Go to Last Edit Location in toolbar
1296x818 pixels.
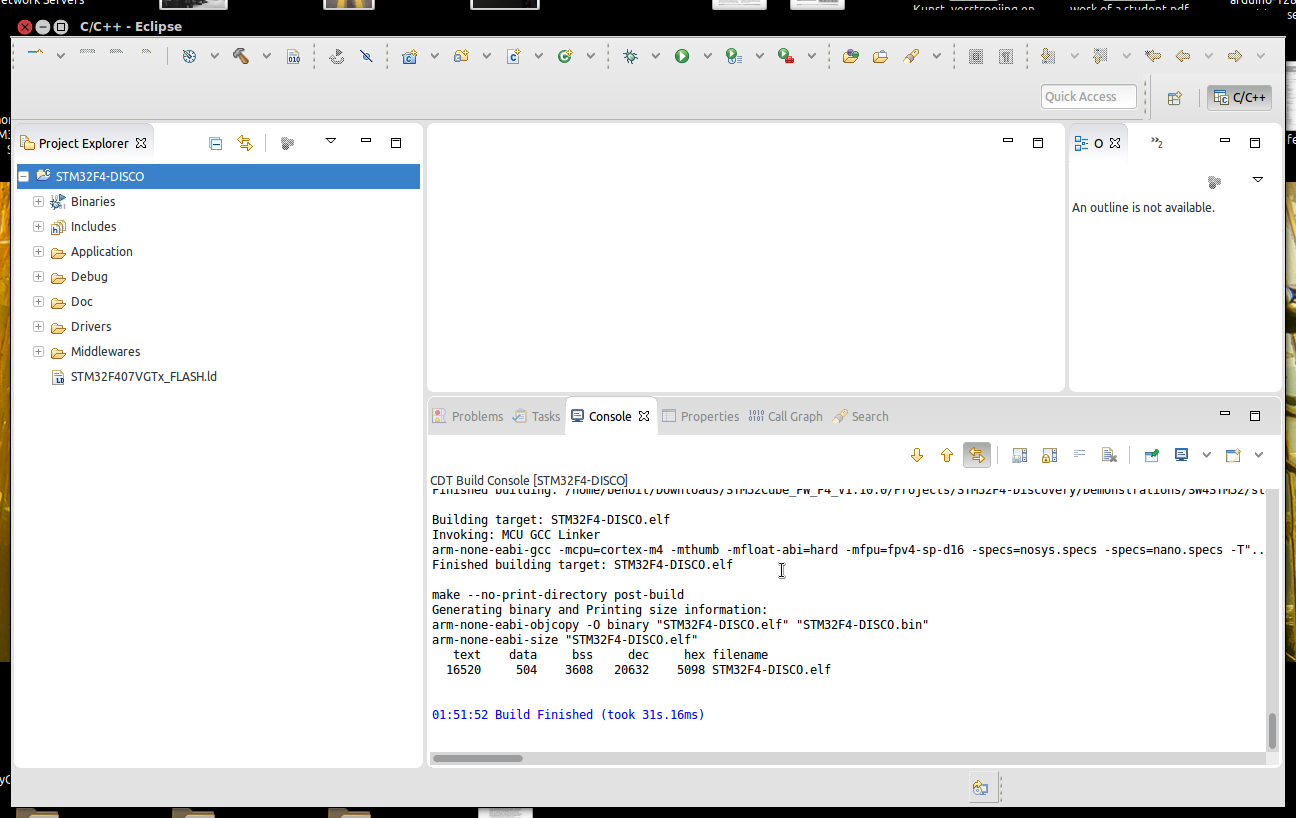pyautogui.click(x=1153, y=56)
